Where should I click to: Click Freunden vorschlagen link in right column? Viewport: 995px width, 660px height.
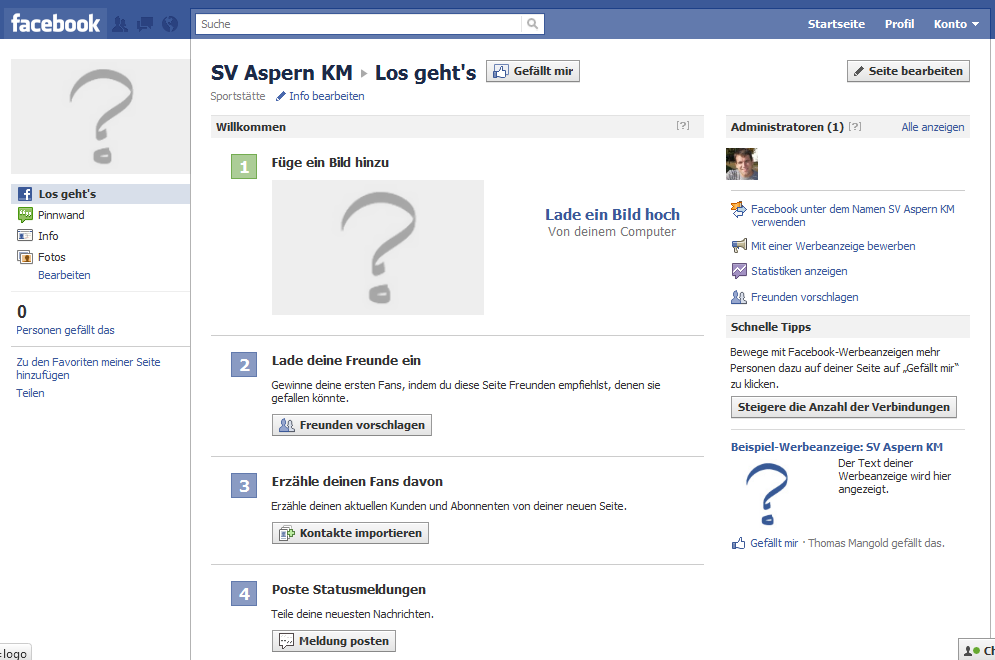[x=804, y=298]
